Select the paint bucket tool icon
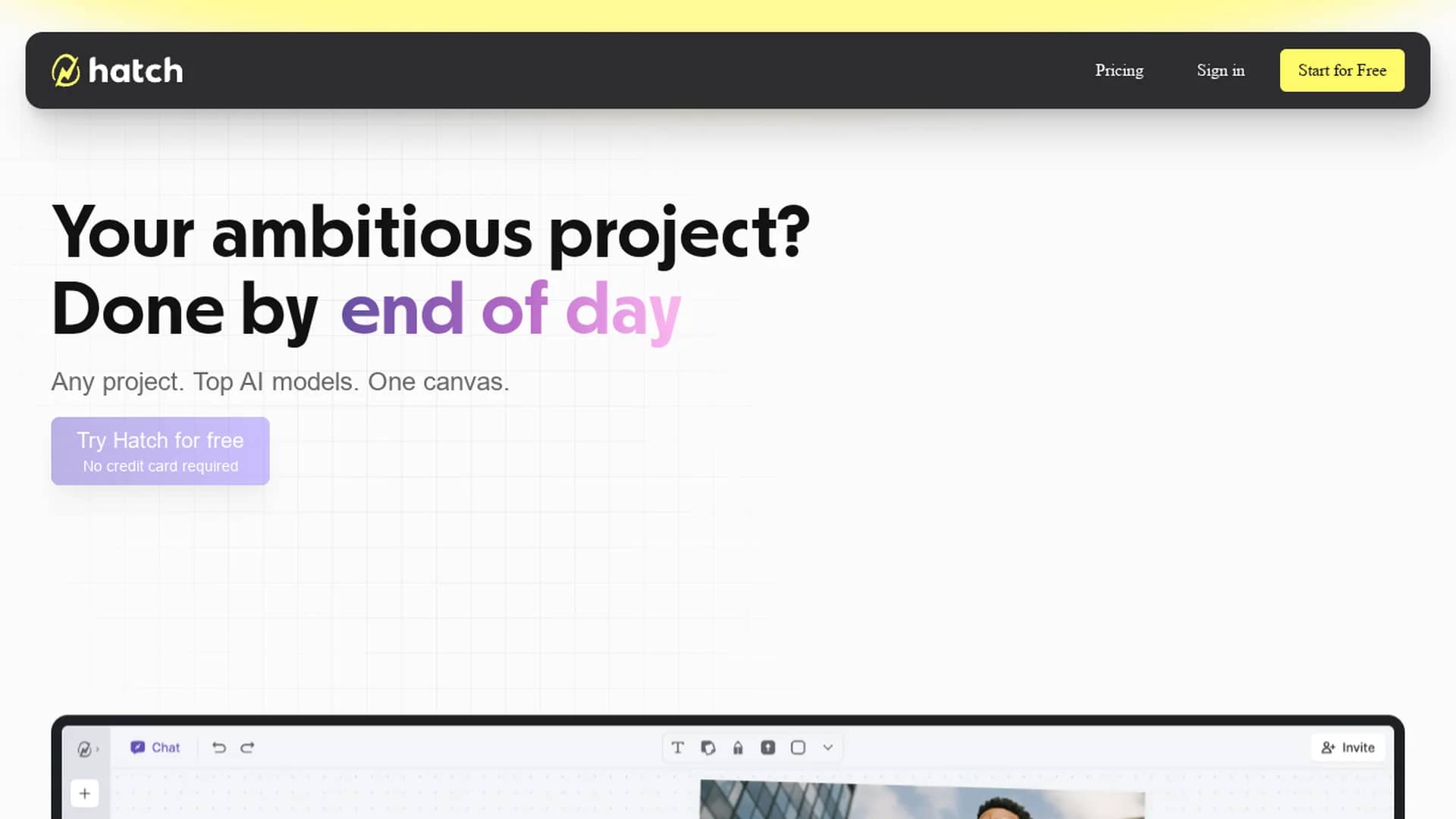Screen dimensions: 1456x819 [738, 748]
